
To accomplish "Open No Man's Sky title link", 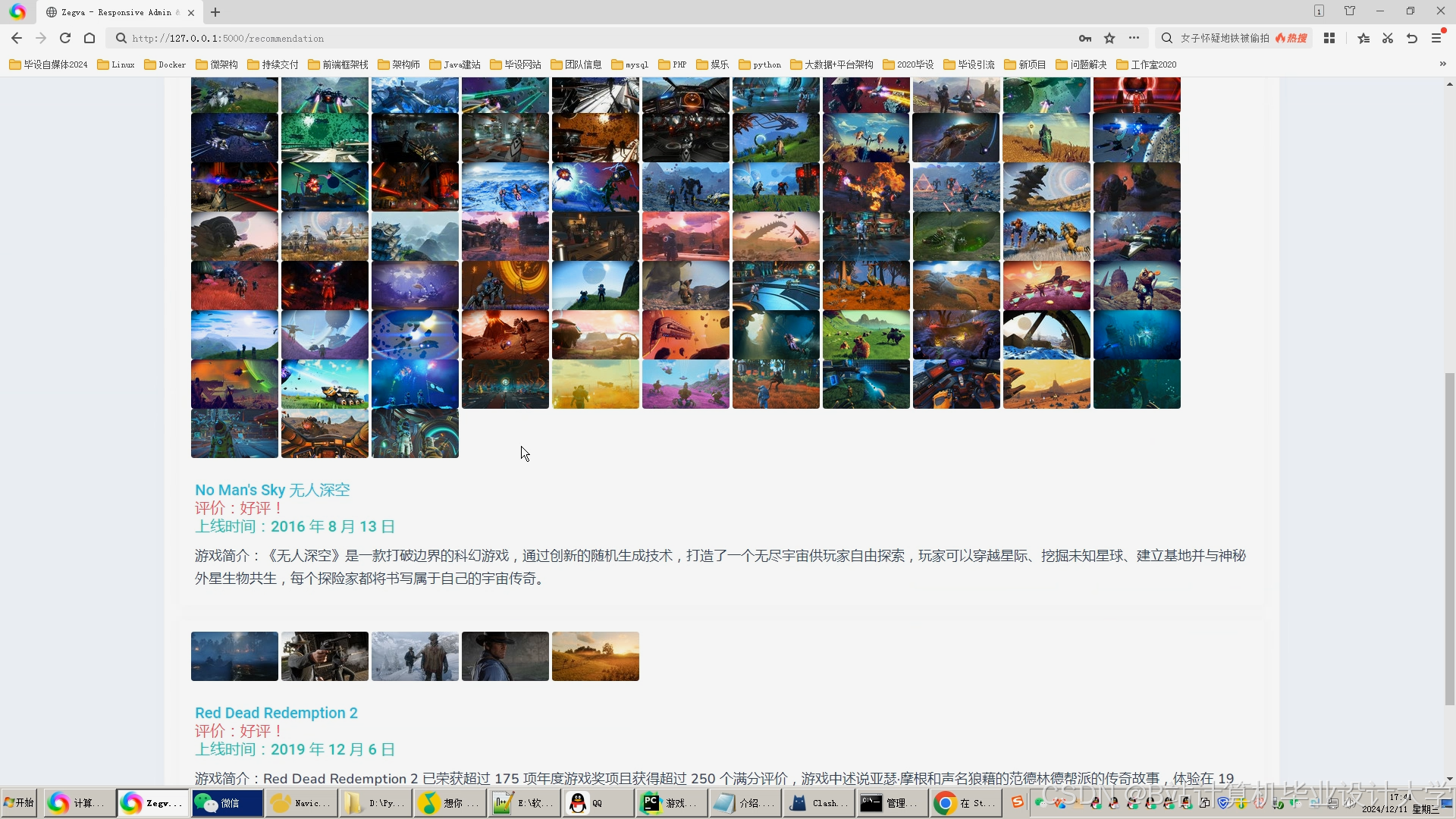I will point(272,490).
